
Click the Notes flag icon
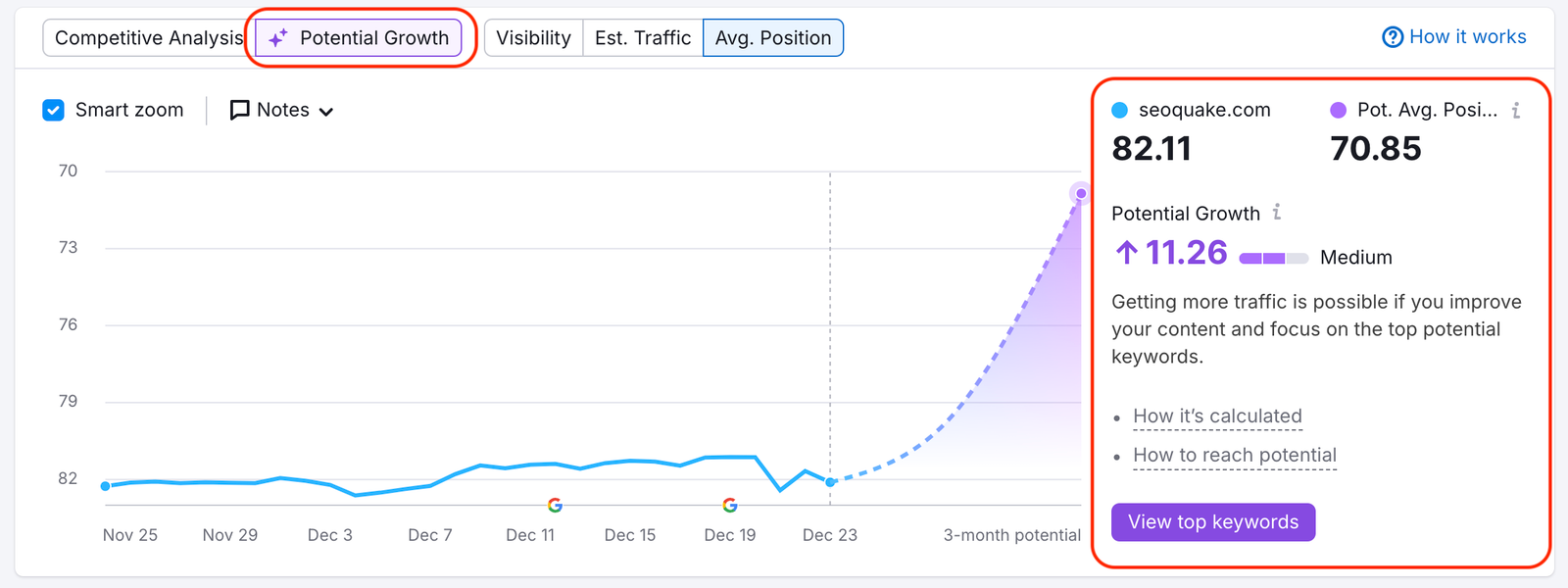pyautogui.click(x=238, y=110)
